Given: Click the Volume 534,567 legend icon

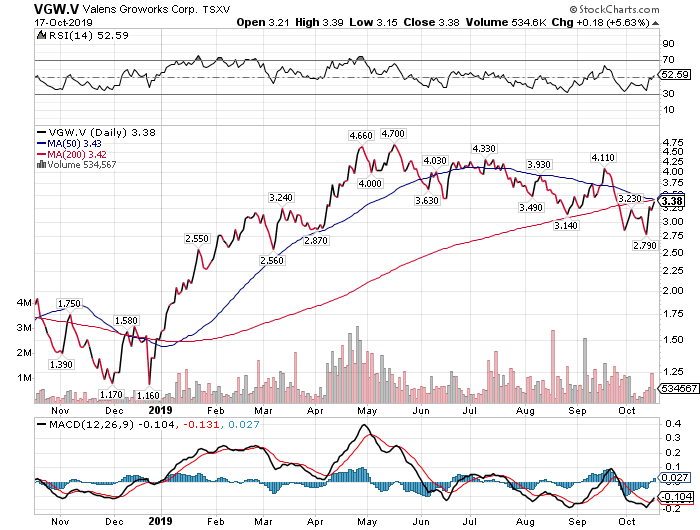Looking at the screenshot, I should 41,164.
